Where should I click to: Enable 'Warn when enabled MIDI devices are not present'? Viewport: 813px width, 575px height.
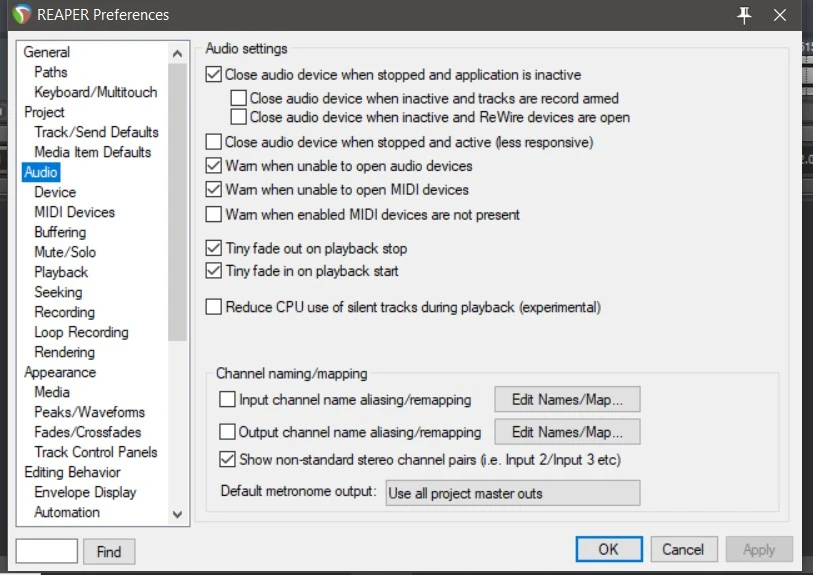[214, 214]
